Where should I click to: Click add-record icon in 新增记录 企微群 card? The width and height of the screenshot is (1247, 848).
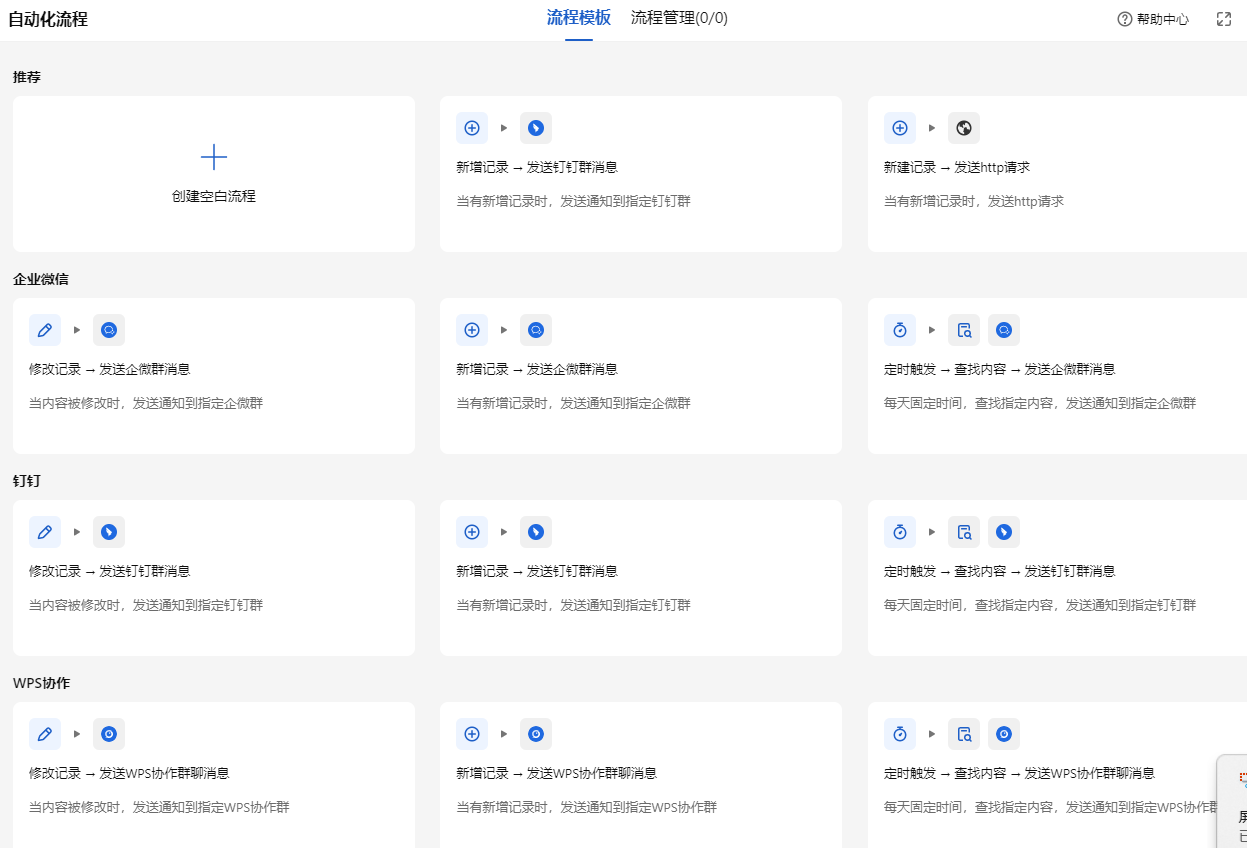click(x=472, y=330)
